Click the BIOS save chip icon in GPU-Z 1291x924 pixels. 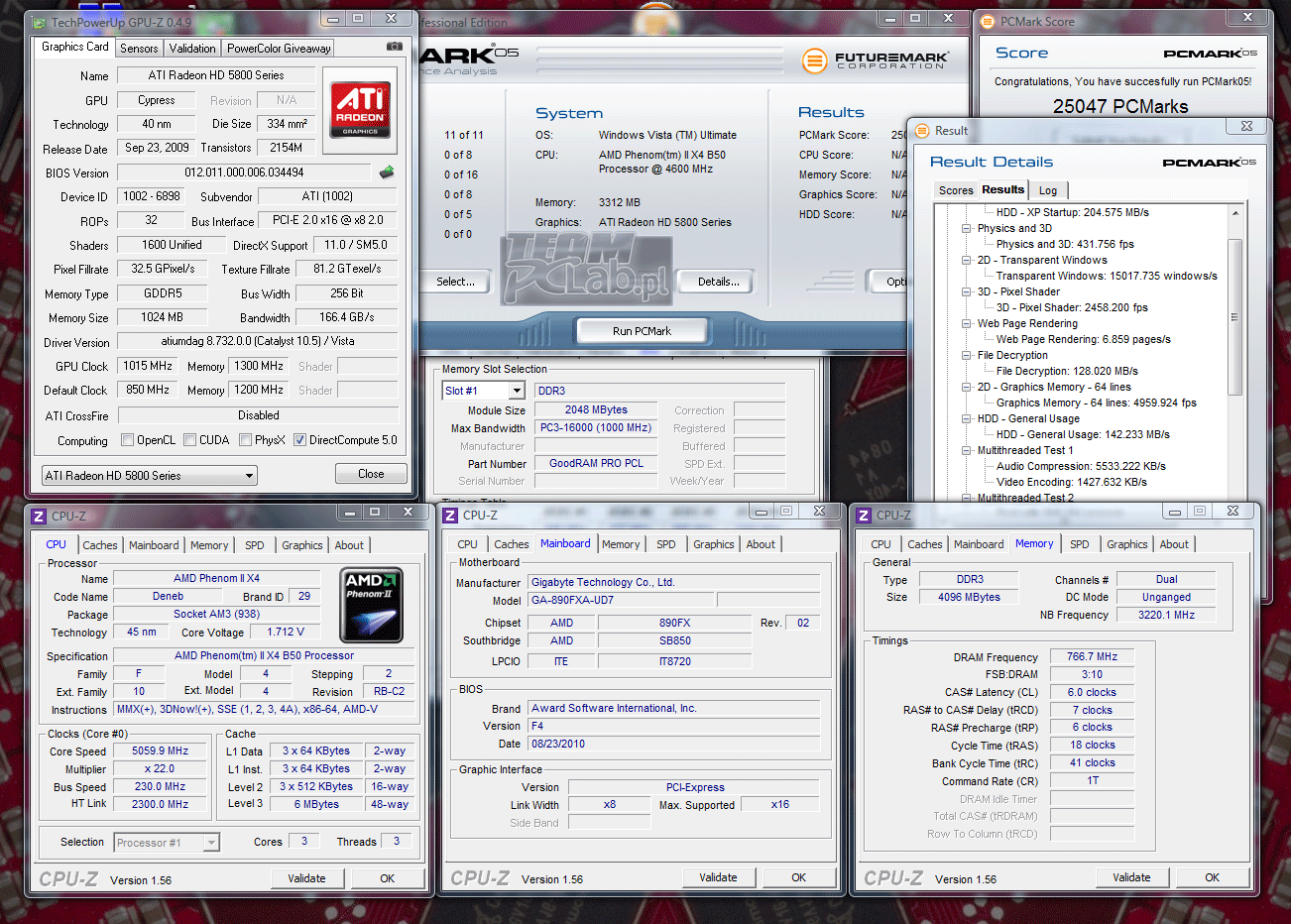[387, 173]
